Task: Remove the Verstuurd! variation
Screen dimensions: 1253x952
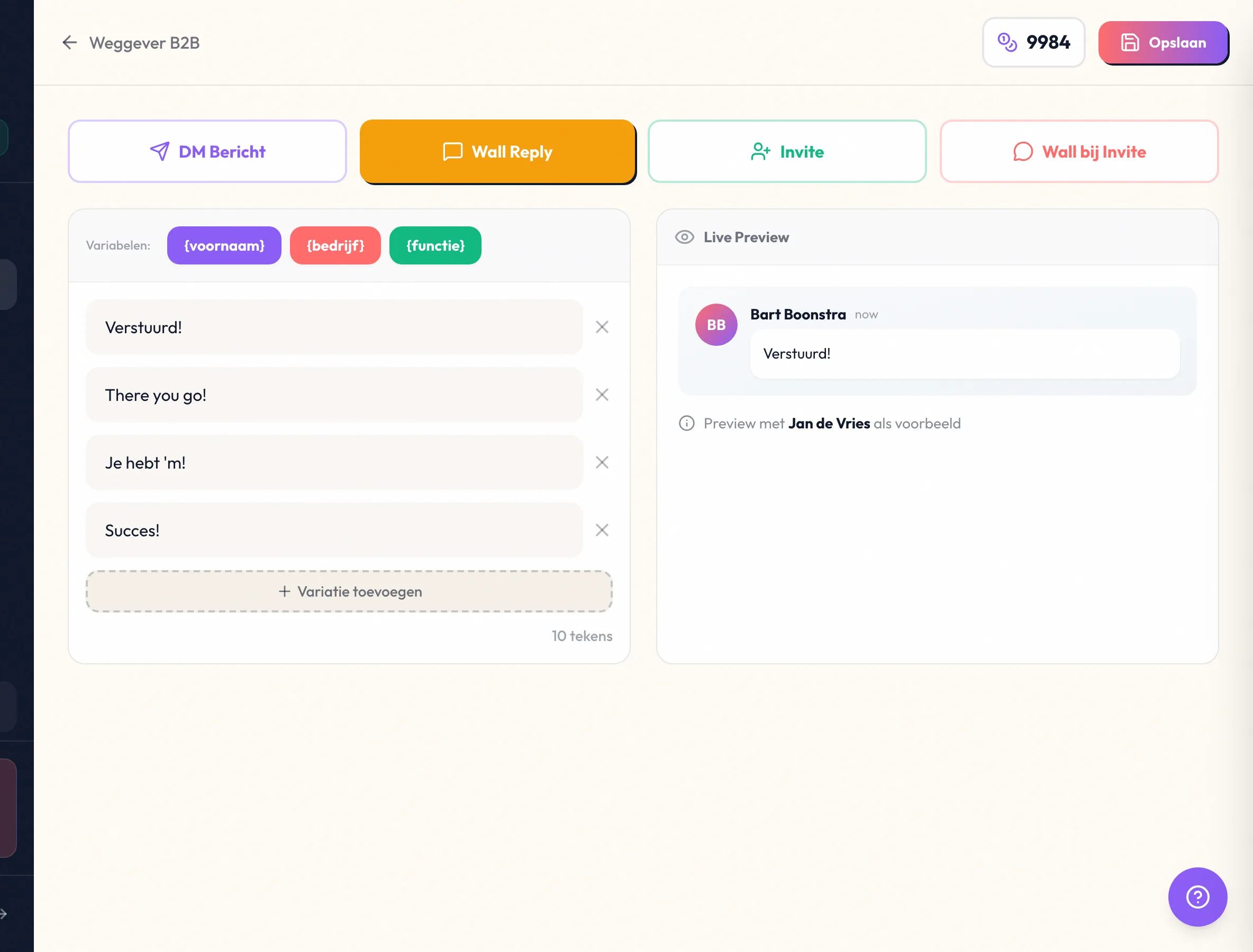Action: (602, 327)
